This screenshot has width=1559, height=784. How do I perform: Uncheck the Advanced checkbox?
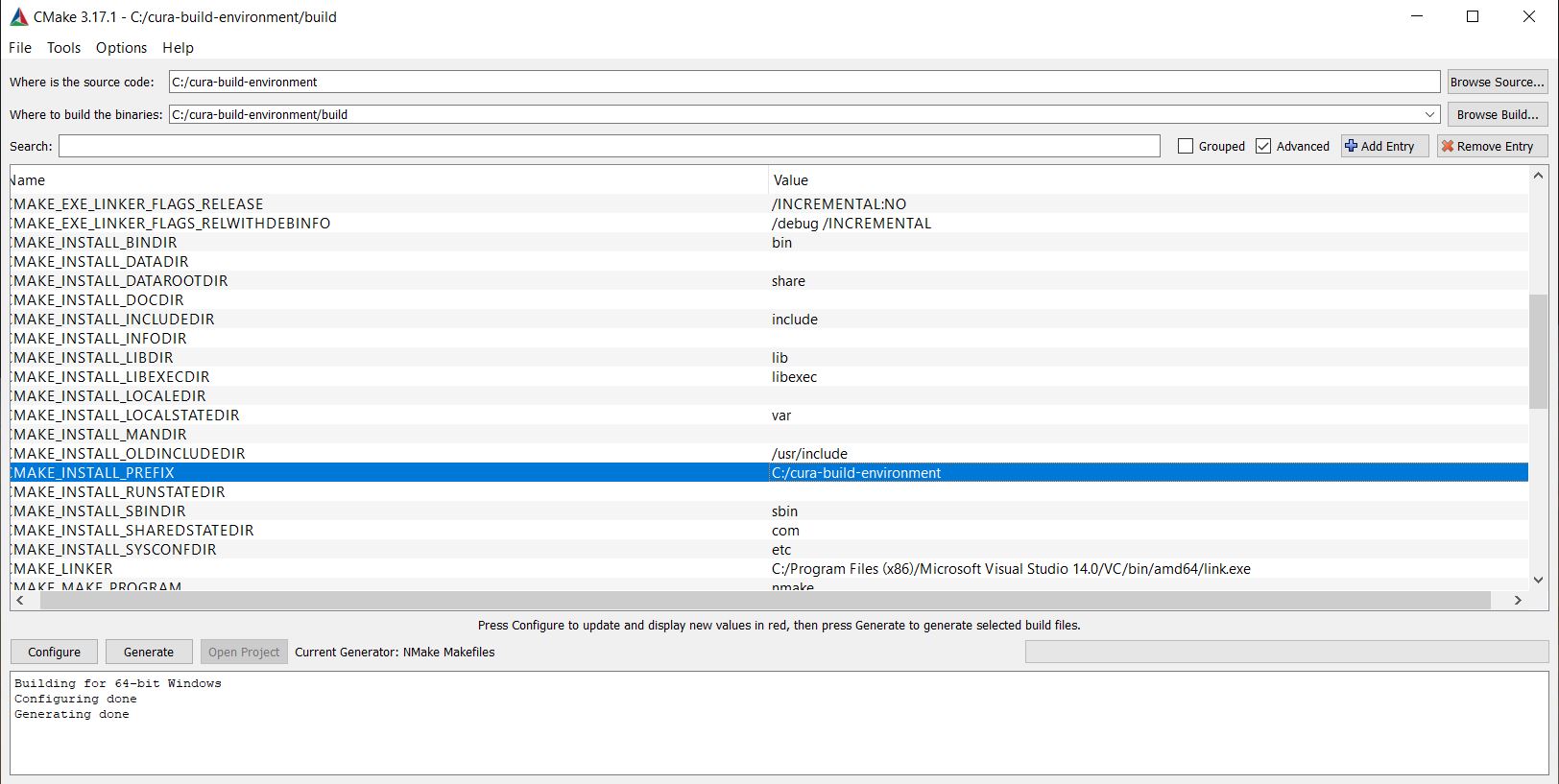point(1263,146)
